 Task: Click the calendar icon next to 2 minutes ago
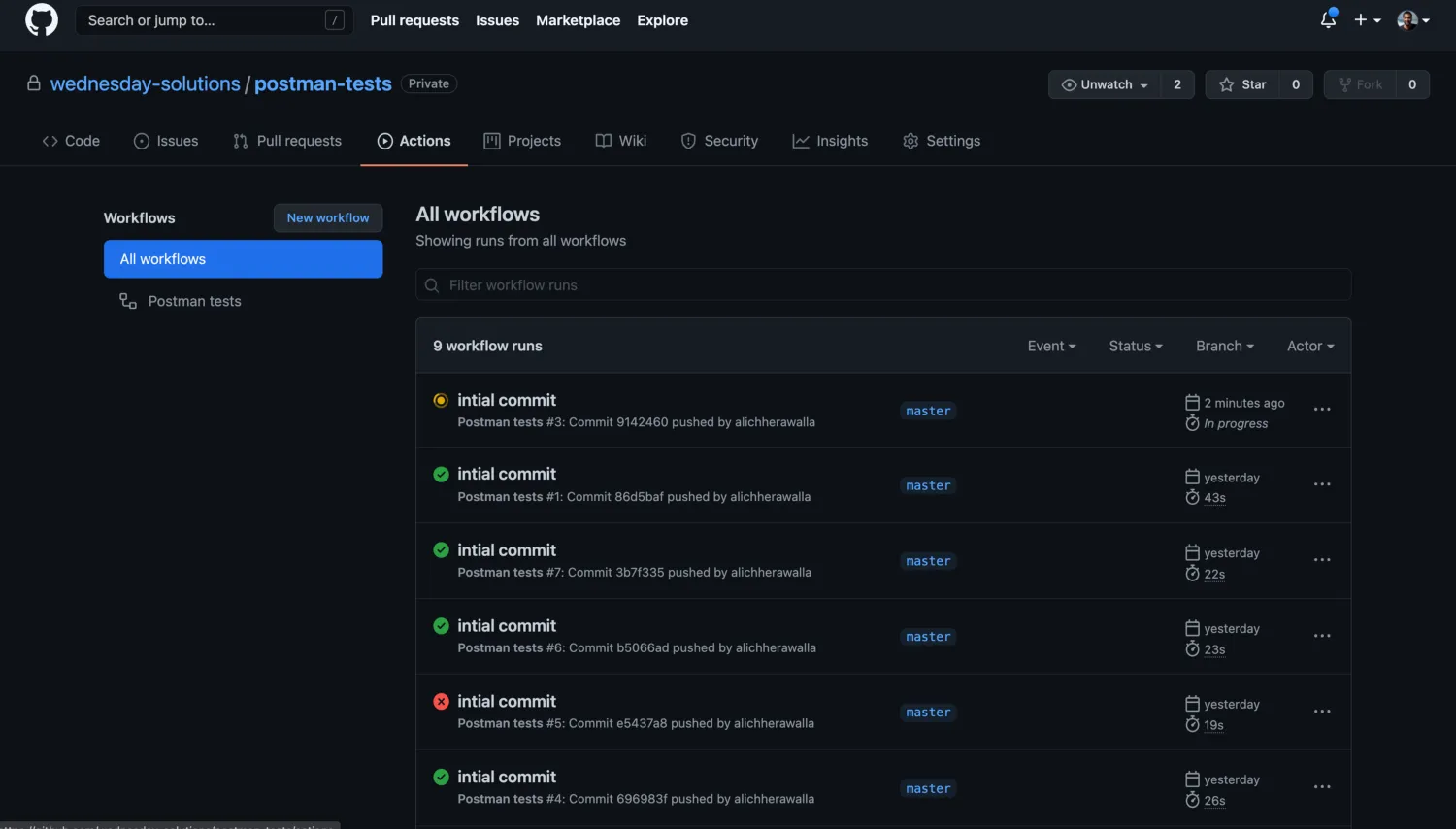[x=1192, y=402]
